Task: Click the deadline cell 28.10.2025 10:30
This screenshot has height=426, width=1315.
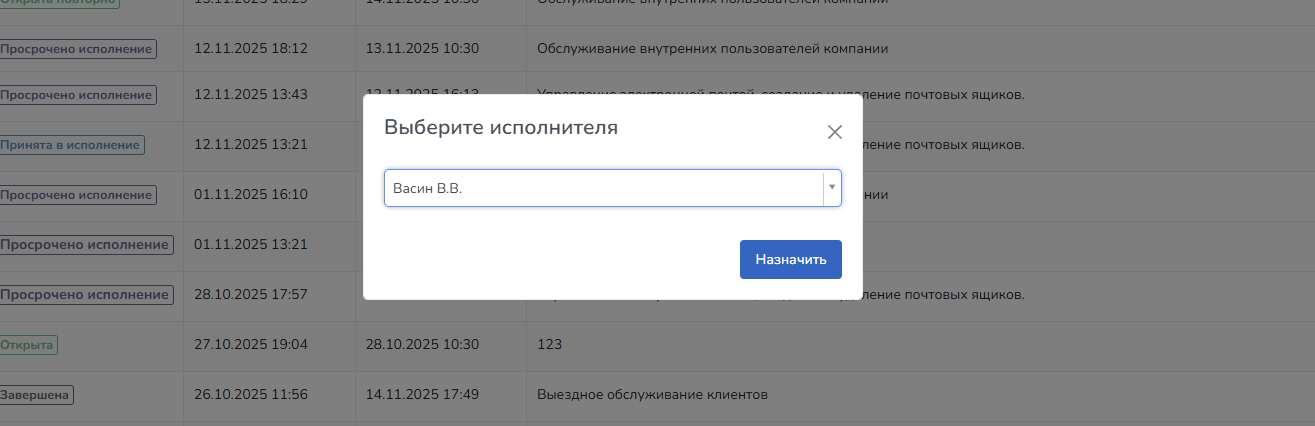Action: click(423, 345)
